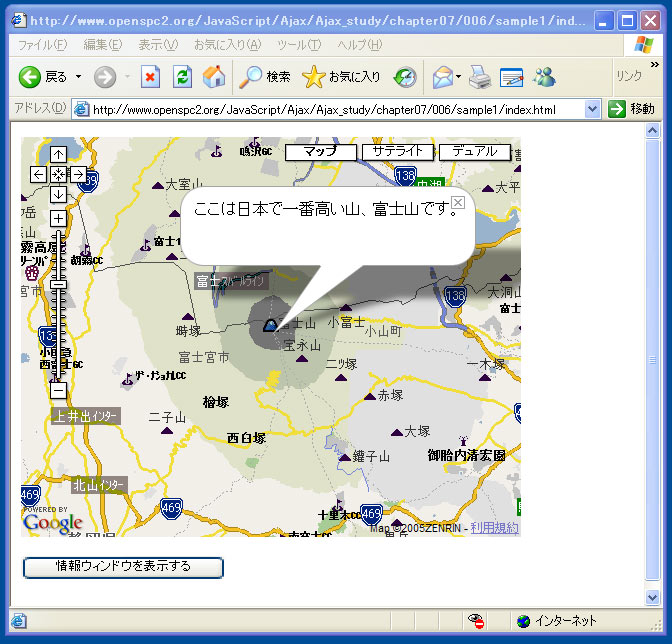Click the vertical scrollbar up arrow
Screen dimensions: 672x644
pos(652,130)
